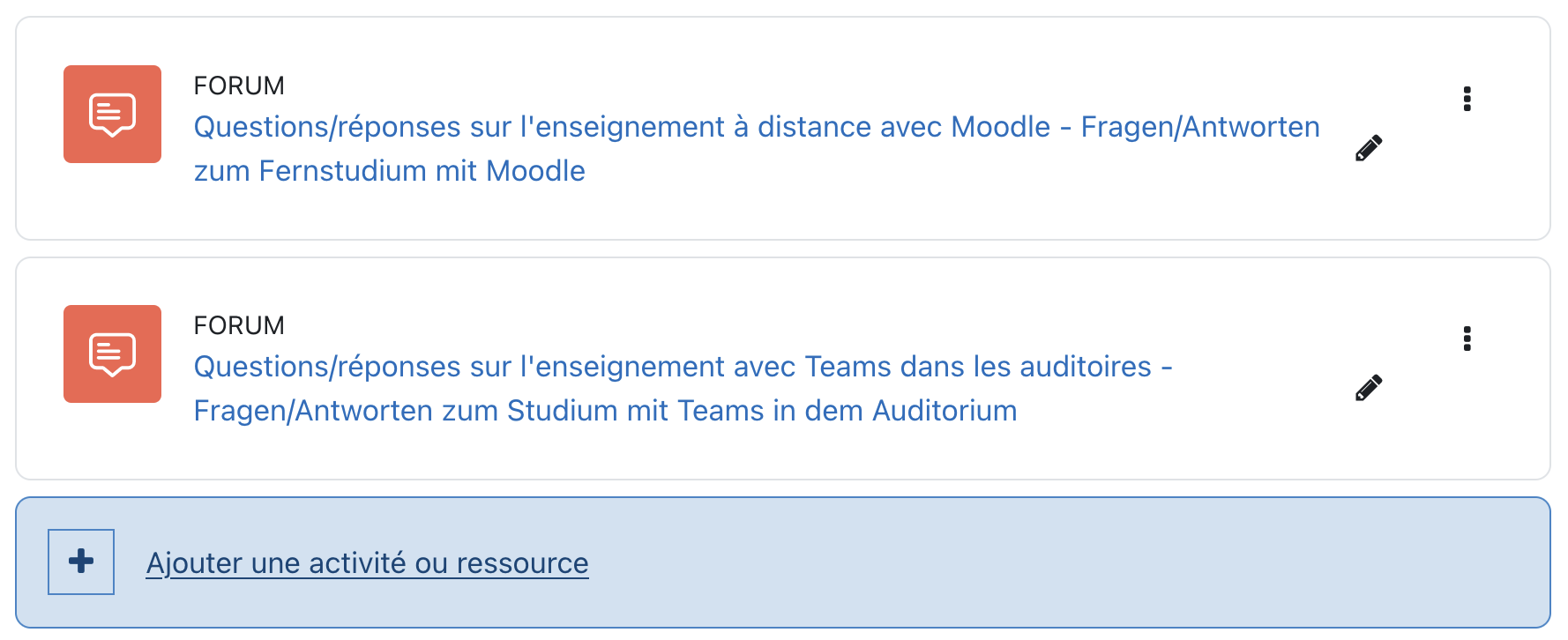The width and height of the screenshot is (1568, 640).
Task: Expand the vertical ellipsis options on the first forum card
Action: click(x=1468, y=99)
